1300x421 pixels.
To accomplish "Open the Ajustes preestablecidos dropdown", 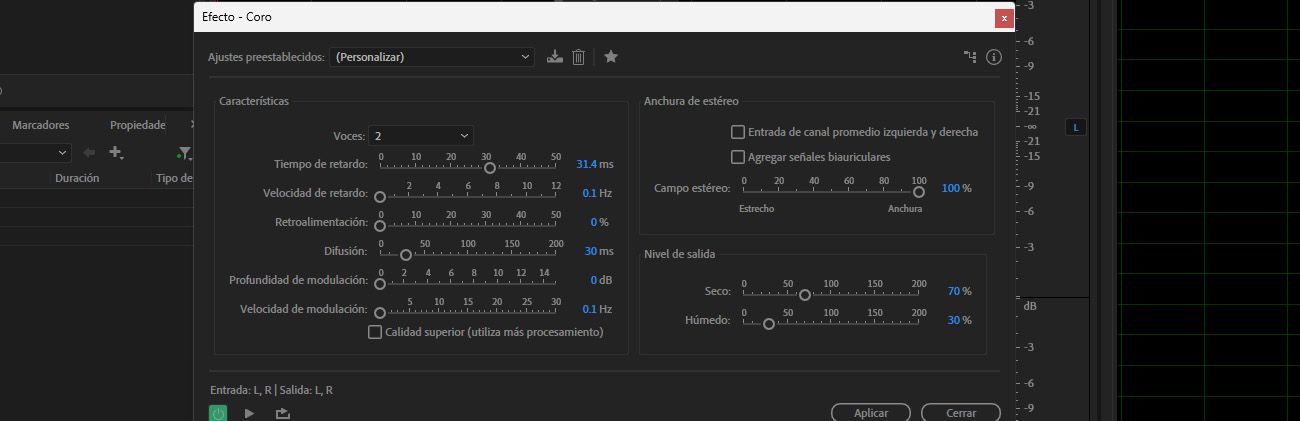I will [x=432, y=57].
